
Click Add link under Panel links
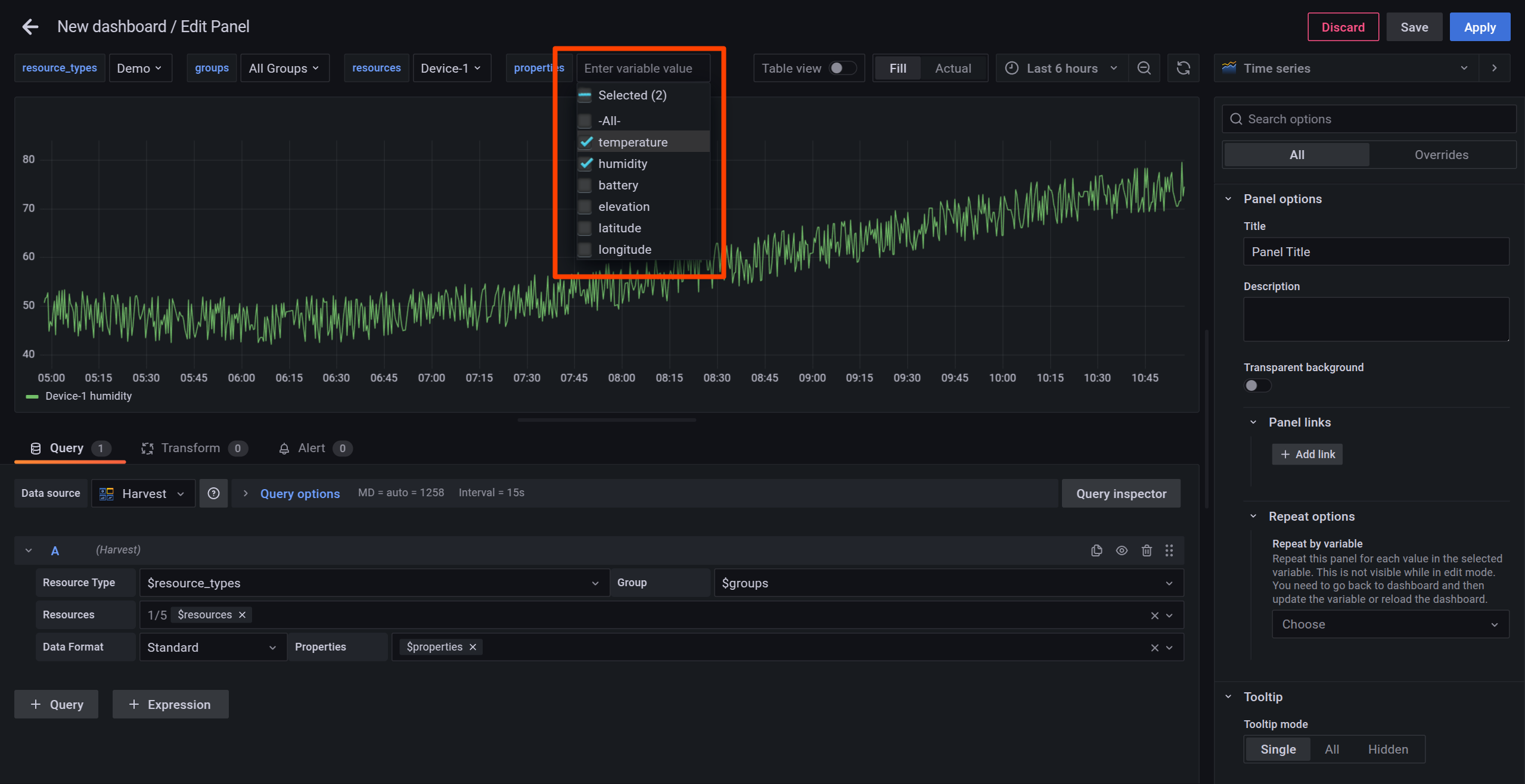(x=1306, y=454)
